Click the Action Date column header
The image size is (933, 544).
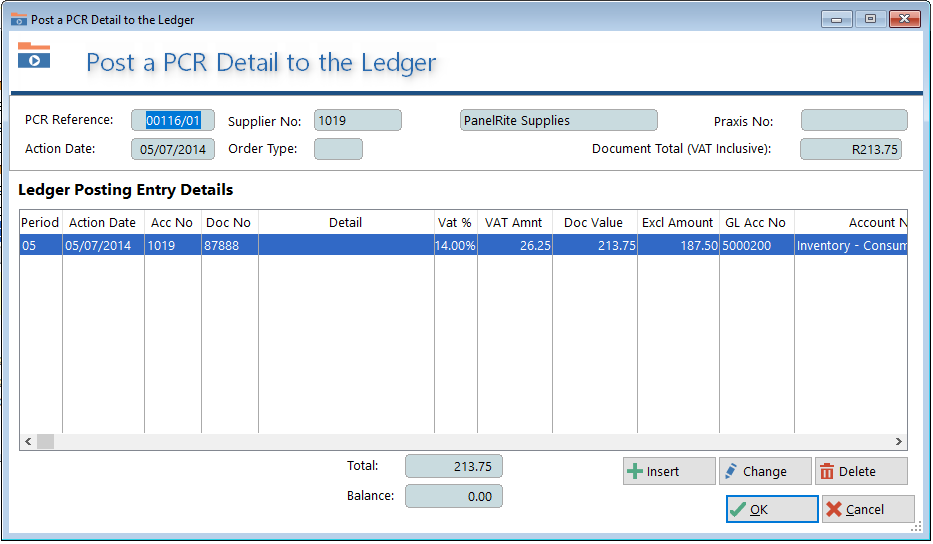[x=103, y=223]
